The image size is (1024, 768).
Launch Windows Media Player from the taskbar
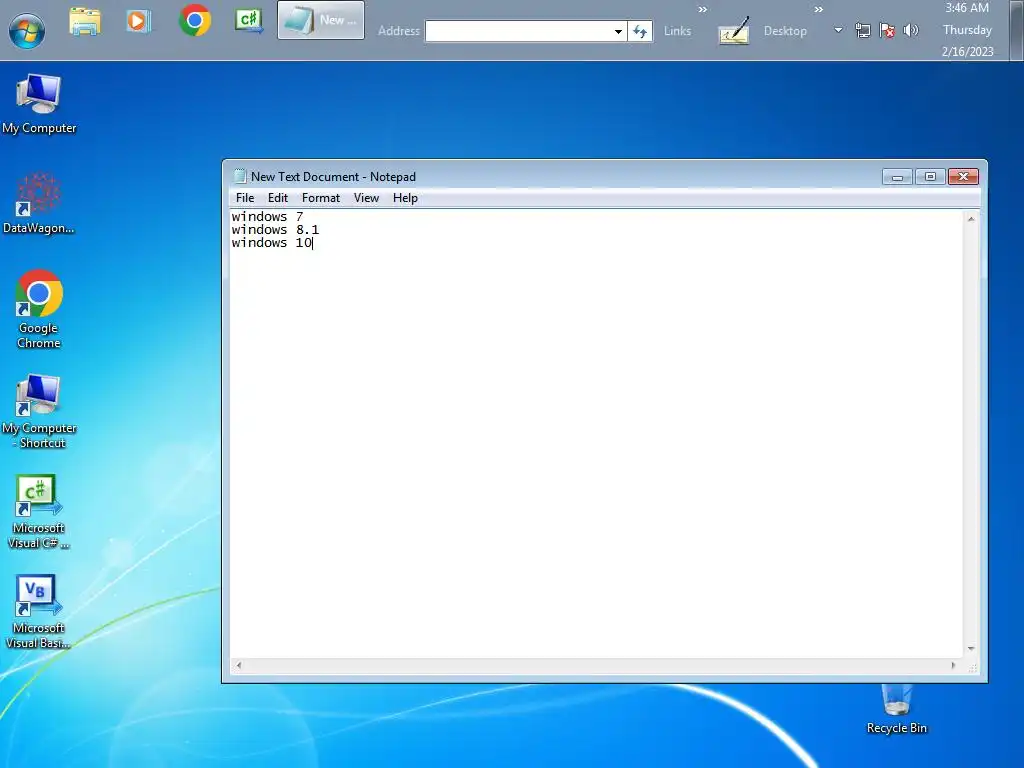coord(138,21)
